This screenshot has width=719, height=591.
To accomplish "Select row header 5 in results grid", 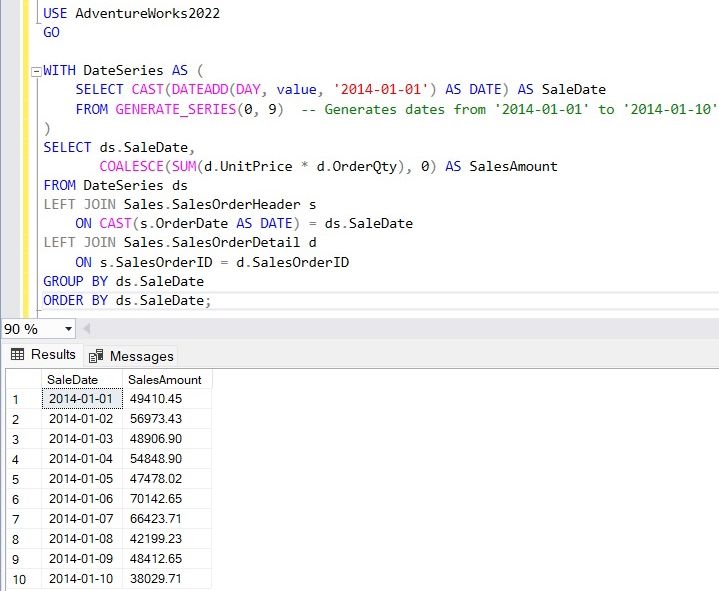I will [x=24, y=479].
